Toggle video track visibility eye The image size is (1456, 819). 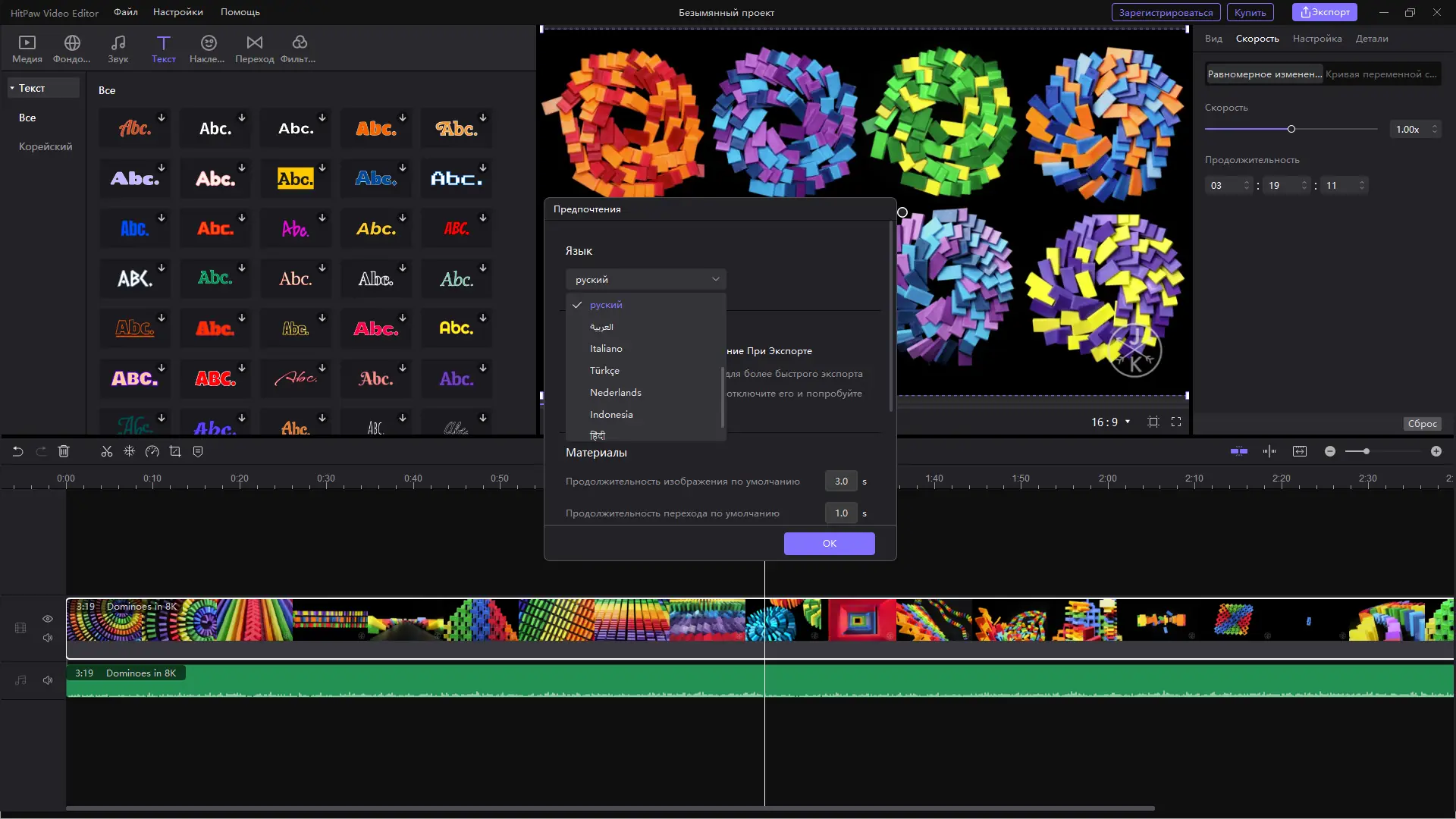pyautogui.click(x=48, y=619)
